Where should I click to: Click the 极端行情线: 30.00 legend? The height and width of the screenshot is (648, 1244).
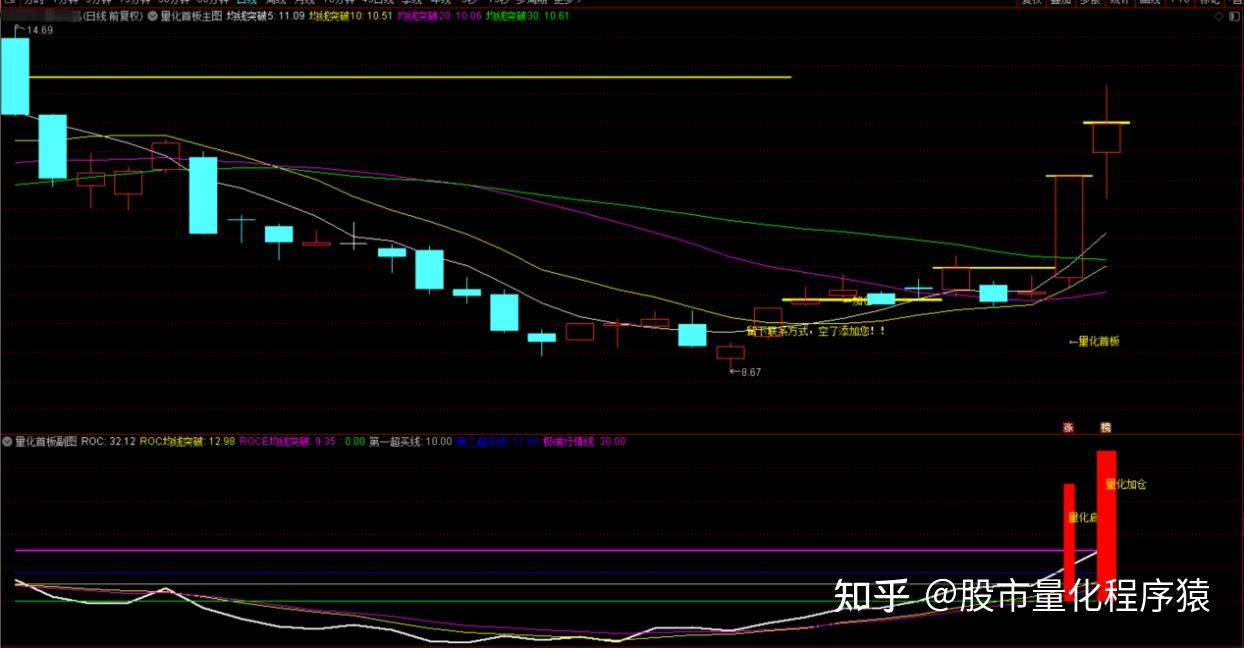pos(584,441)
